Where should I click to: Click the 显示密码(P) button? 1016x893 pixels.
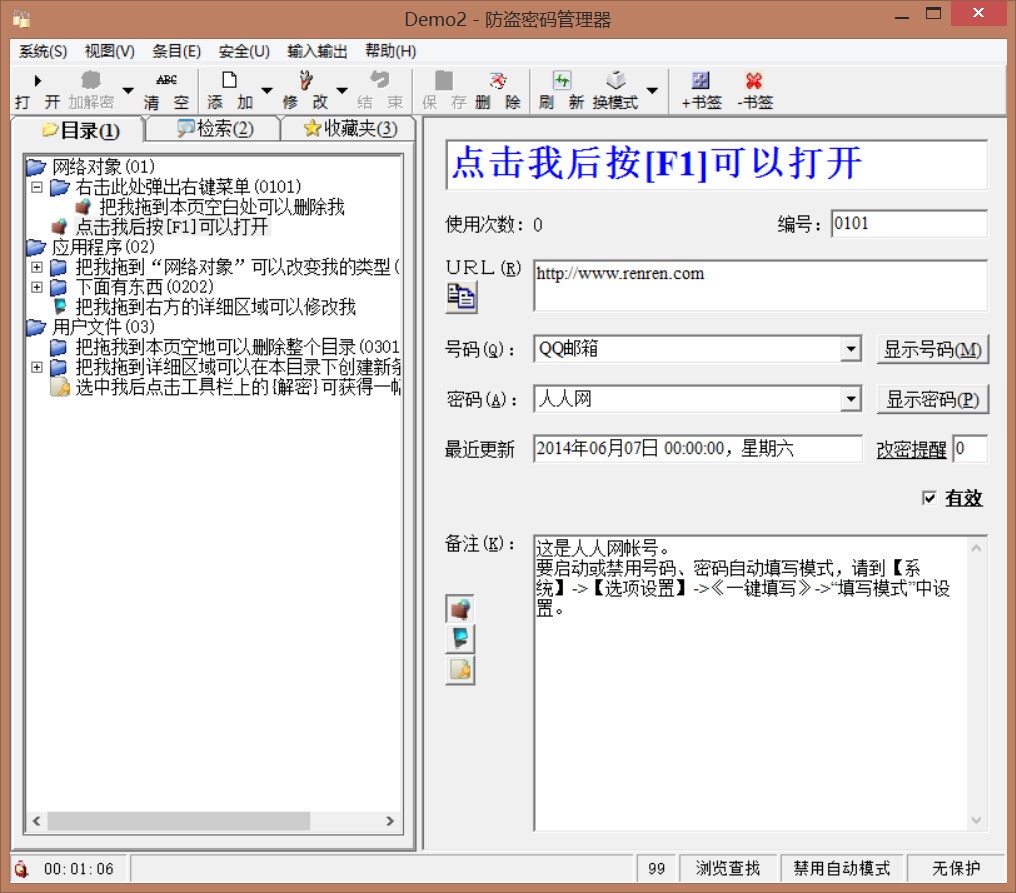pos(933,398)
